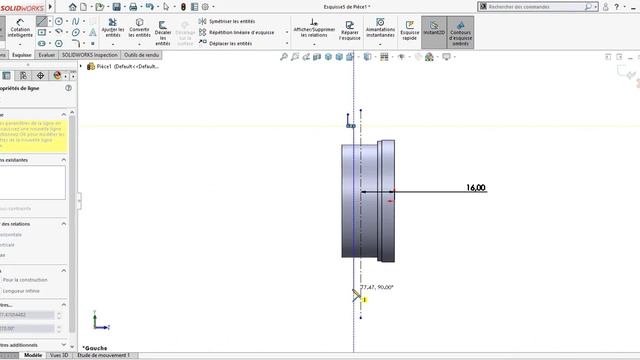640x360 pixels.
Task: Select the Rectangle sketch tool
Action: [x=42, y=32]
